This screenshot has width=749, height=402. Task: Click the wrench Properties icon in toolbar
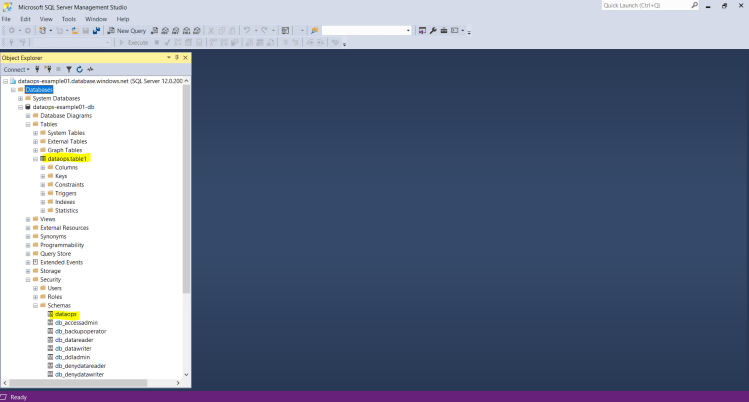(x=433, y=30)
